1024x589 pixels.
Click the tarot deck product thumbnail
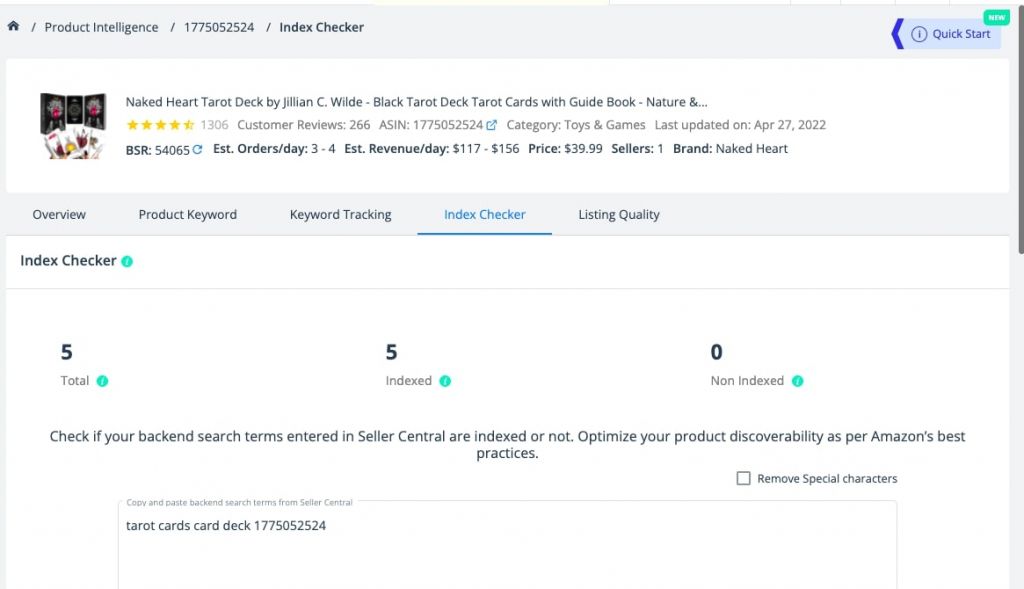coord(73,125)
